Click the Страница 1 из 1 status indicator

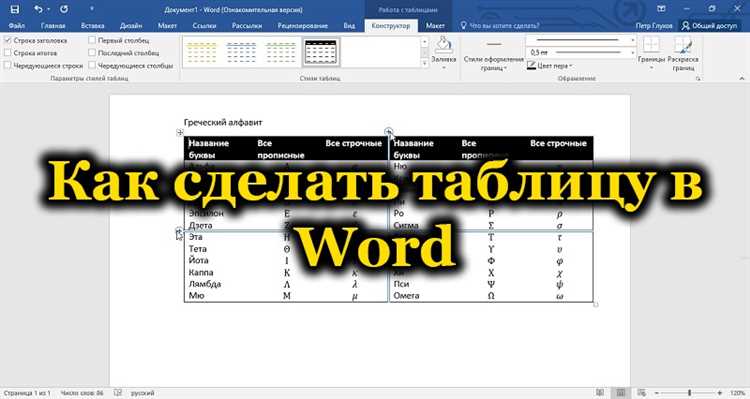pos(26,393)
